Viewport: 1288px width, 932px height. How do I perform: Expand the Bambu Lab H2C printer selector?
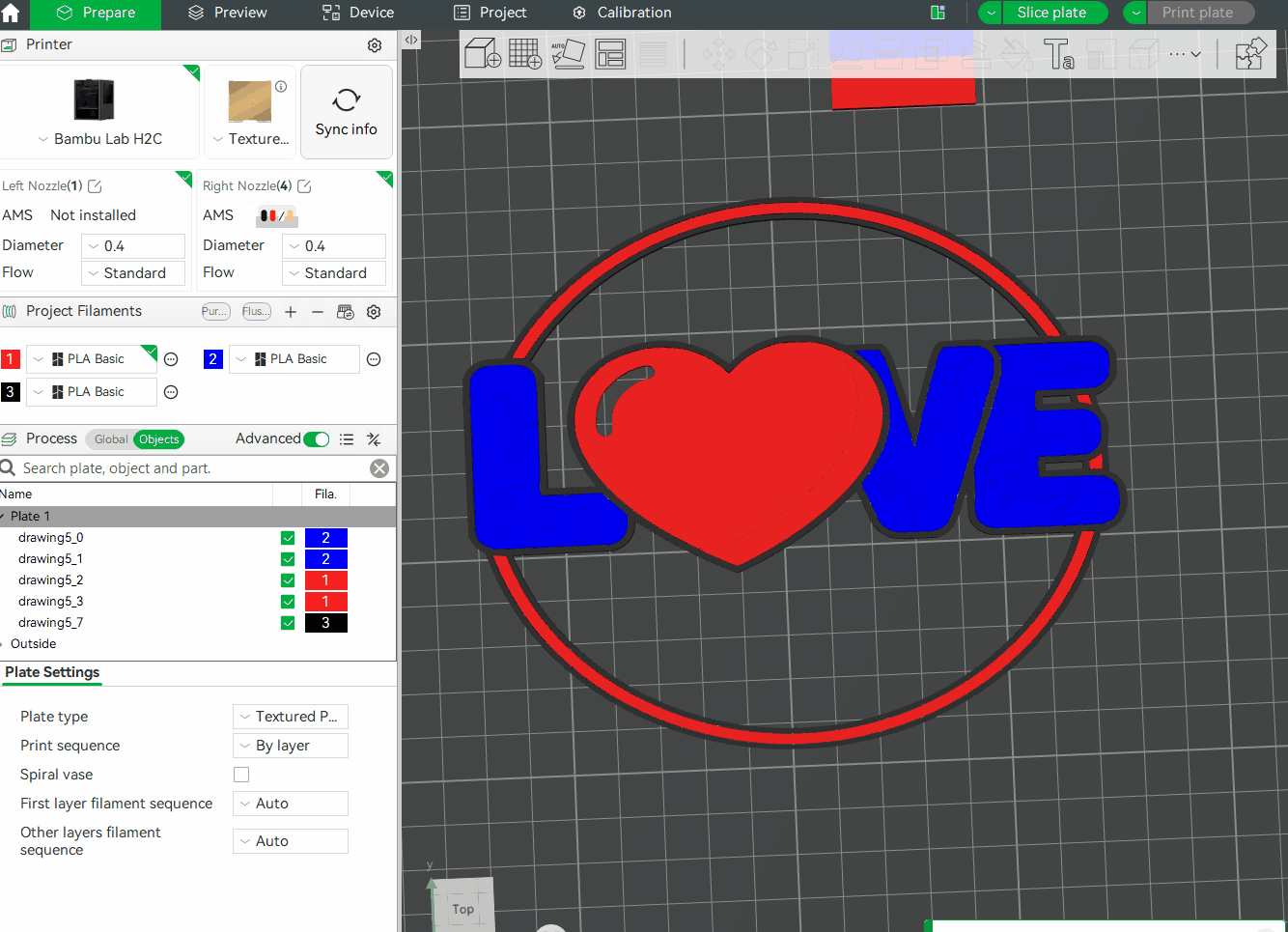coord(99,139)
